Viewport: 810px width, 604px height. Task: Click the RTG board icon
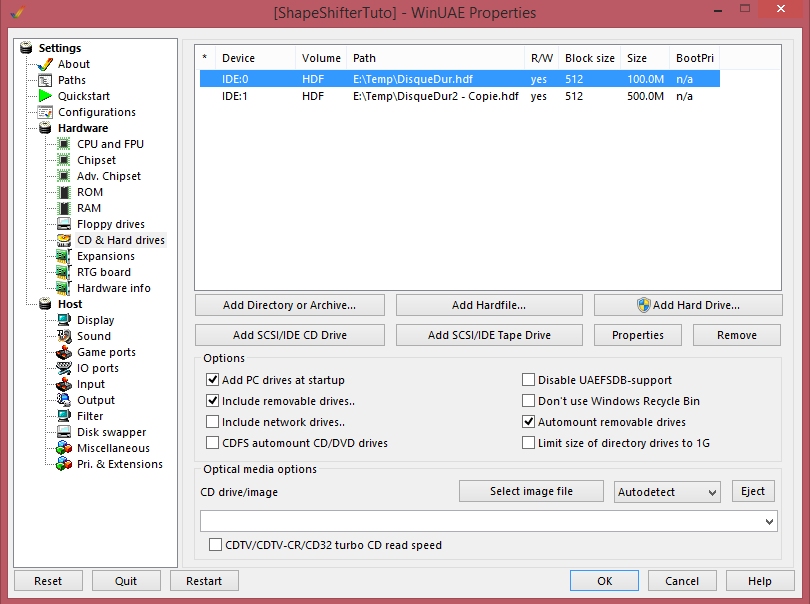point(64,272)
